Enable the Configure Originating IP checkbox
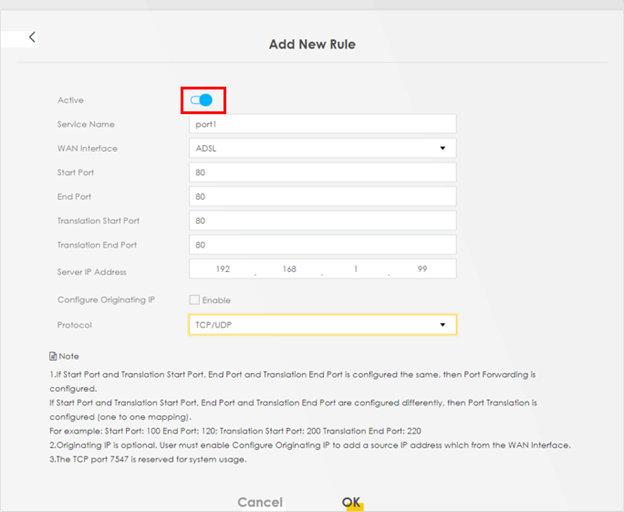The image size is (624, 512). pos(194,300)
